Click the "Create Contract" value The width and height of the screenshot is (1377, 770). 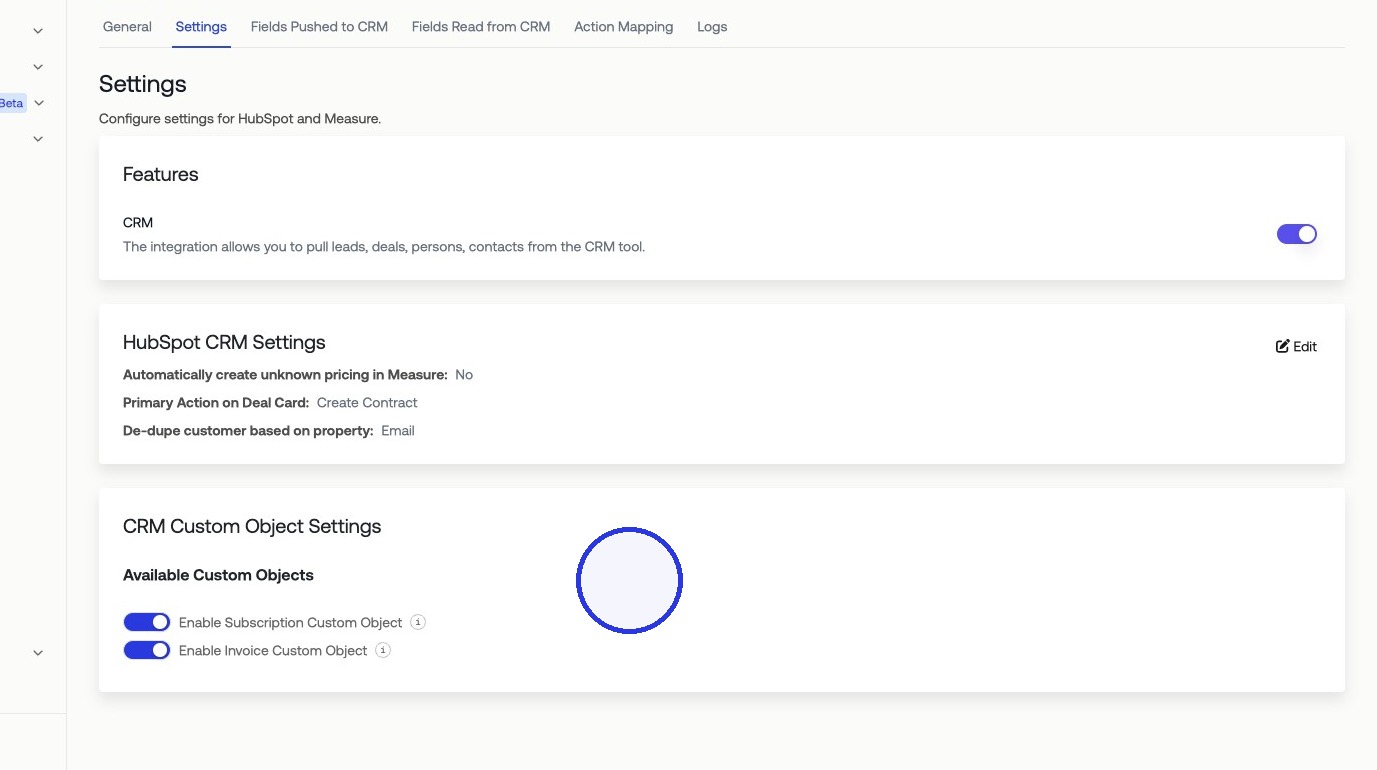tap(367, 403)
